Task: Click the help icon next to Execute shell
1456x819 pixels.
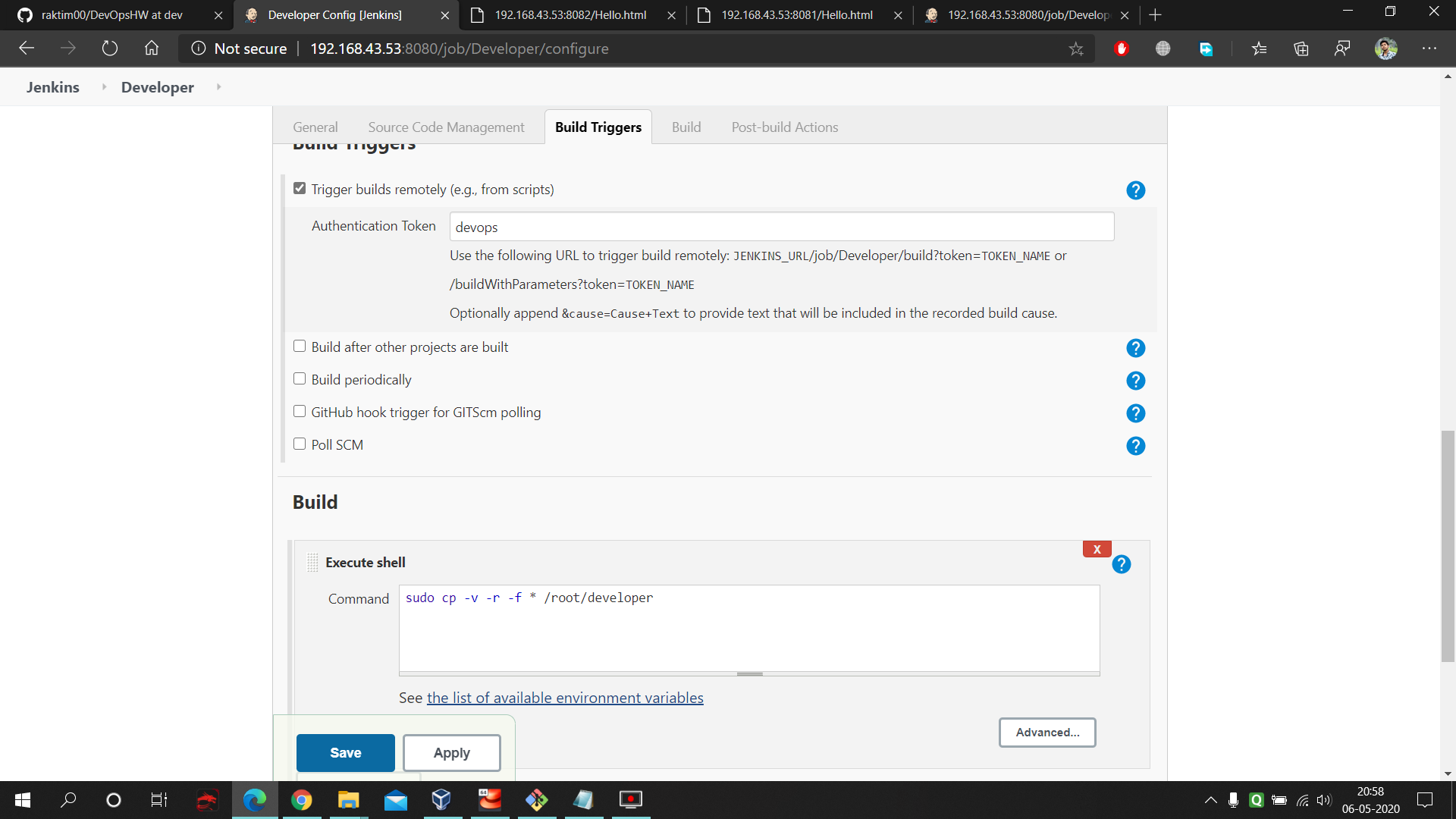Action: pyautogui.click(x=1122, y=564)
